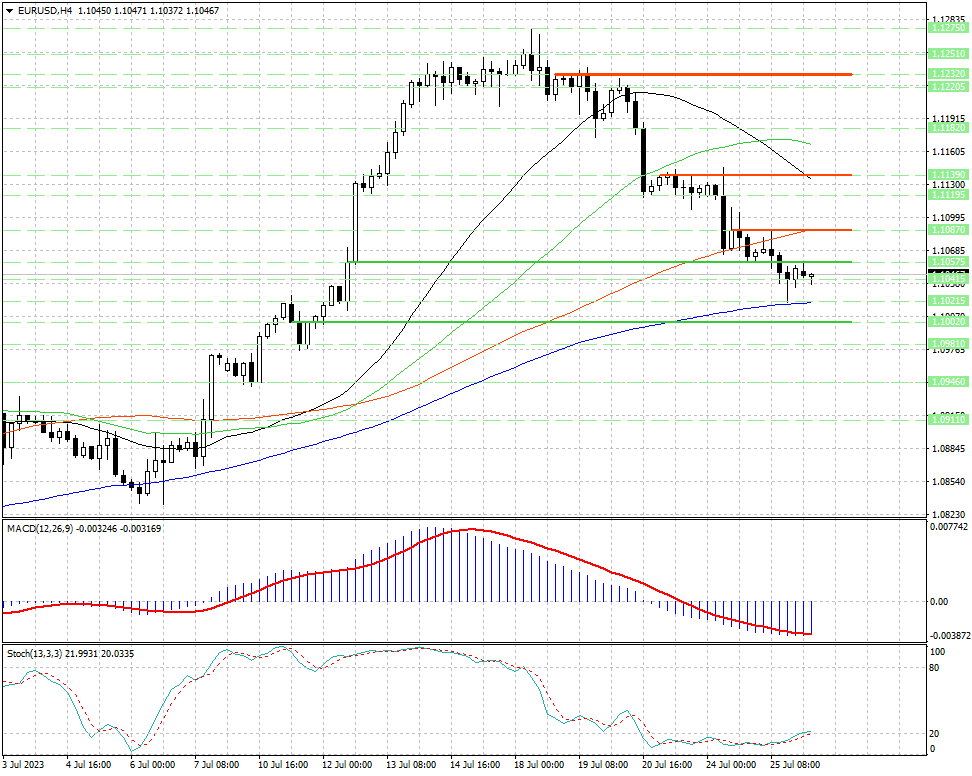Click the 19 Jul 08:00 time axis label
Screen dimensions: 972x776
[603, 764]
